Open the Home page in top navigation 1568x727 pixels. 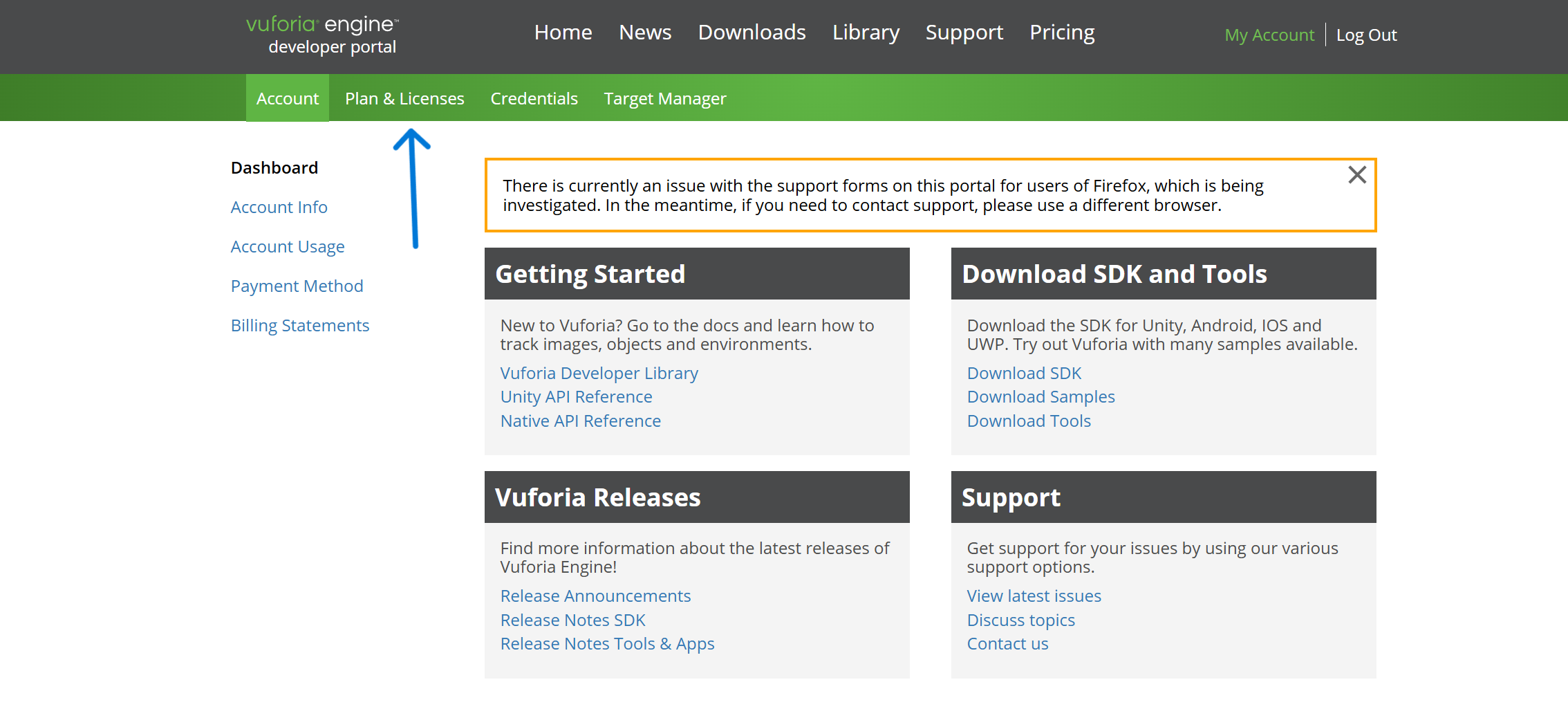563,33
